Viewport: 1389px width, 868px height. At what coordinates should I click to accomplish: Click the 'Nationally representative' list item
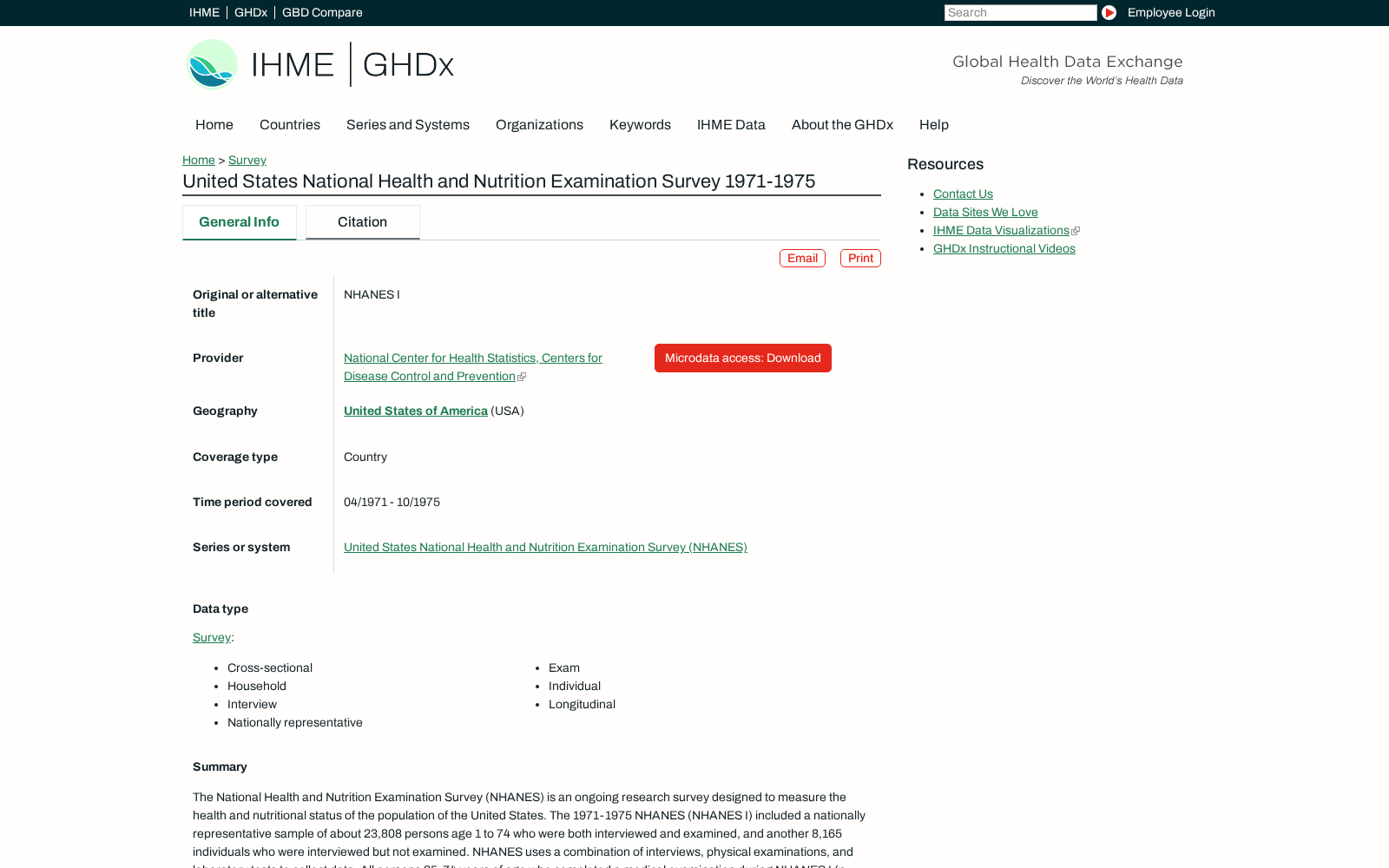coord(295,722)
